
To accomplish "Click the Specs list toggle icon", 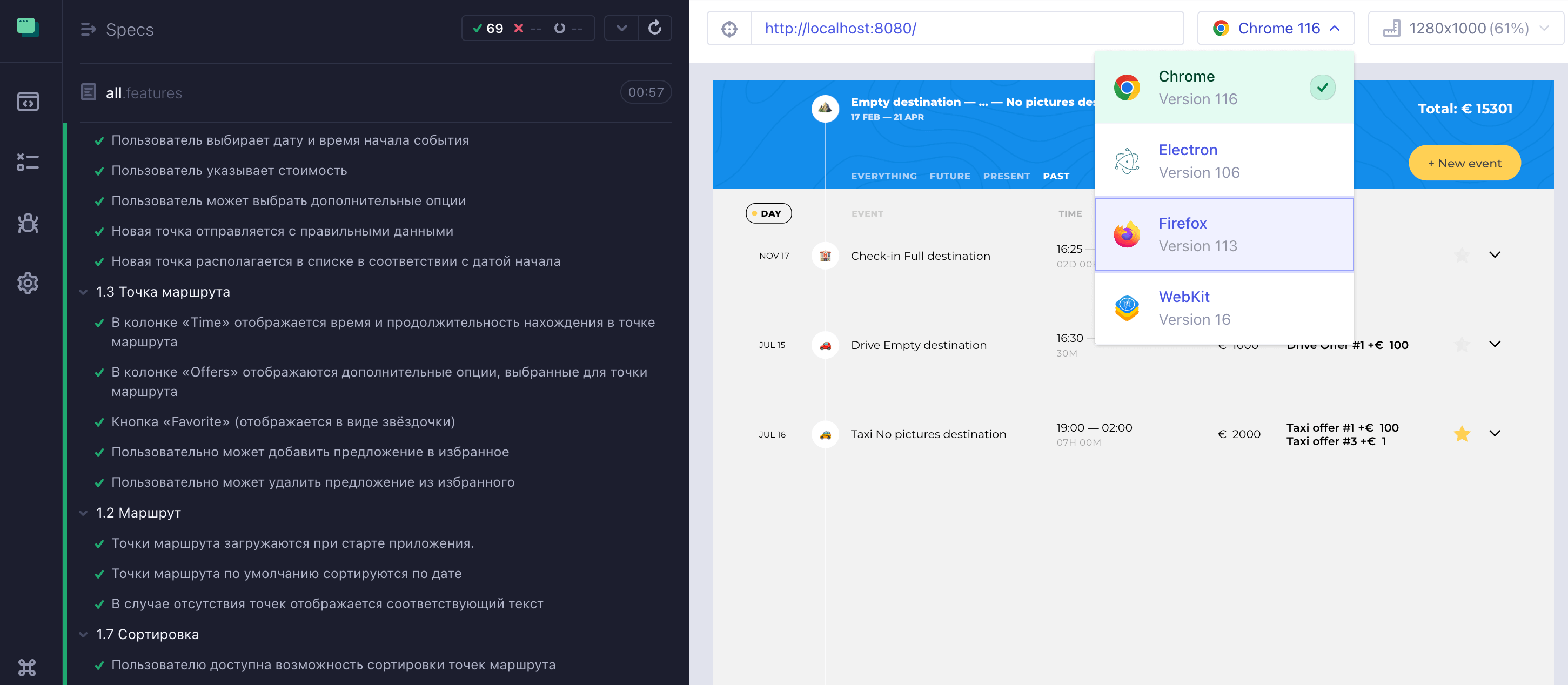I will (88, 29).
